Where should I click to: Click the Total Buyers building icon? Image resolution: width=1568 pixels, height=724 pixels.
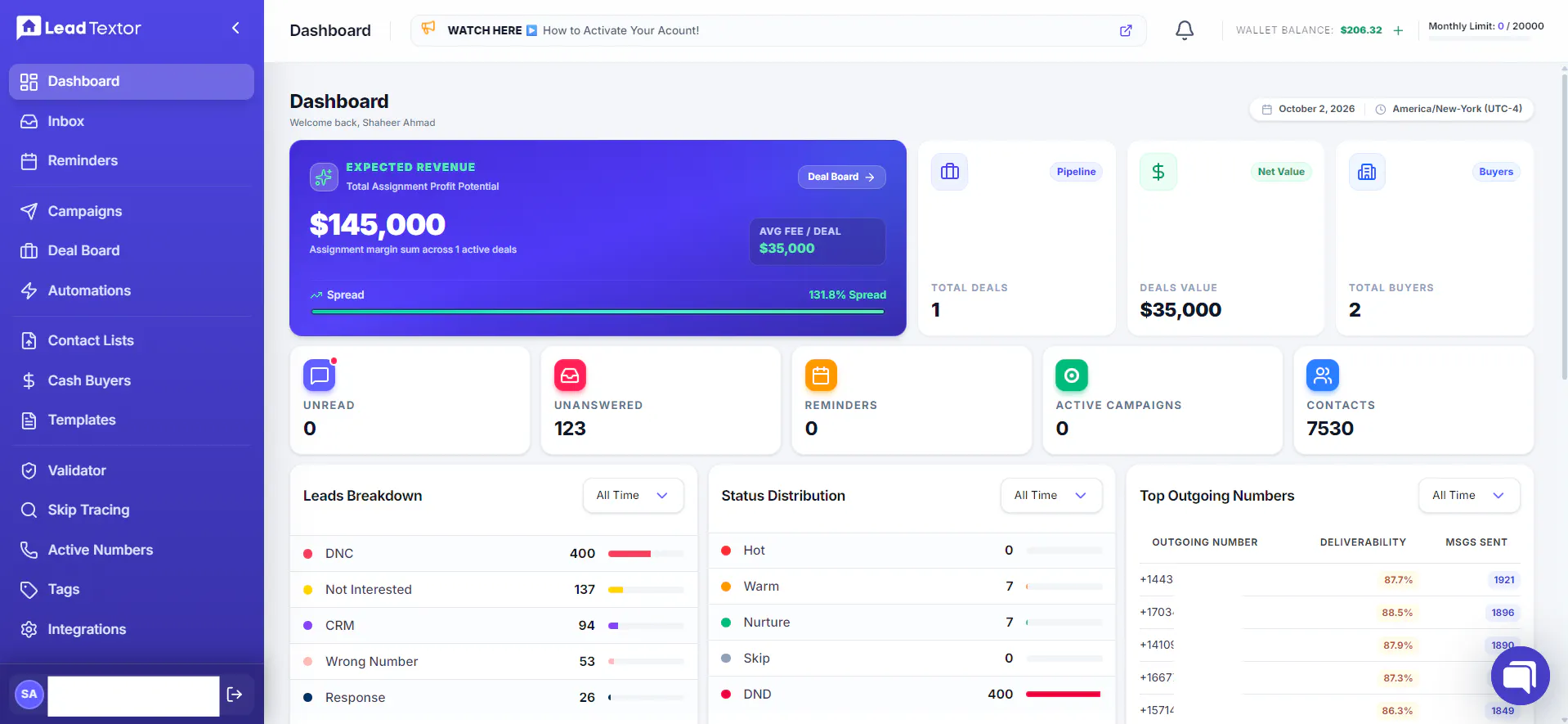[1367, 172]
